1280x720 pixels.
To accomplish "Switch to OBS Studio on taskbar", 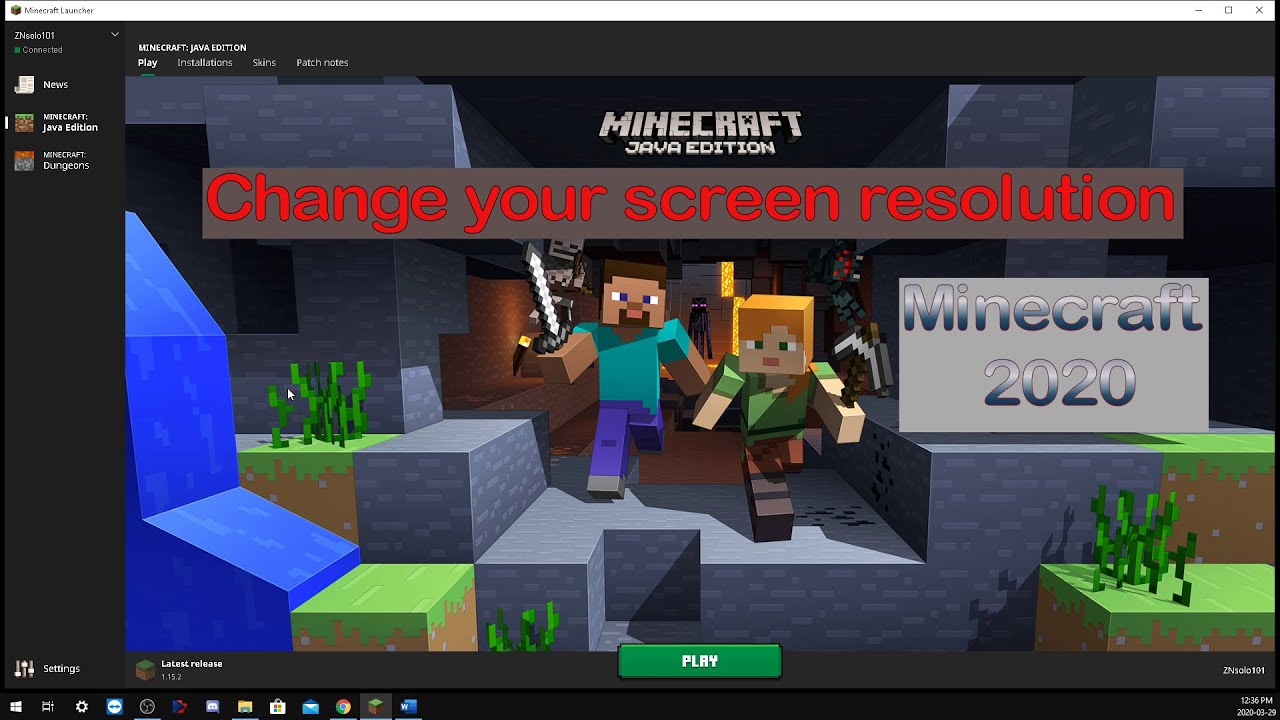I will coord(147,706).
